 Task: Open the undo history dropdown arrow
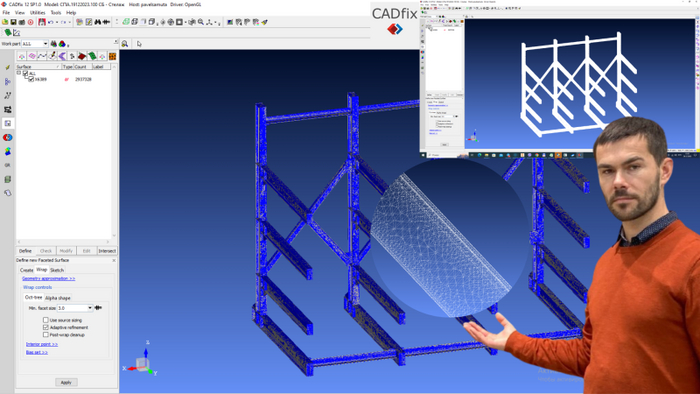pos(57,22)
